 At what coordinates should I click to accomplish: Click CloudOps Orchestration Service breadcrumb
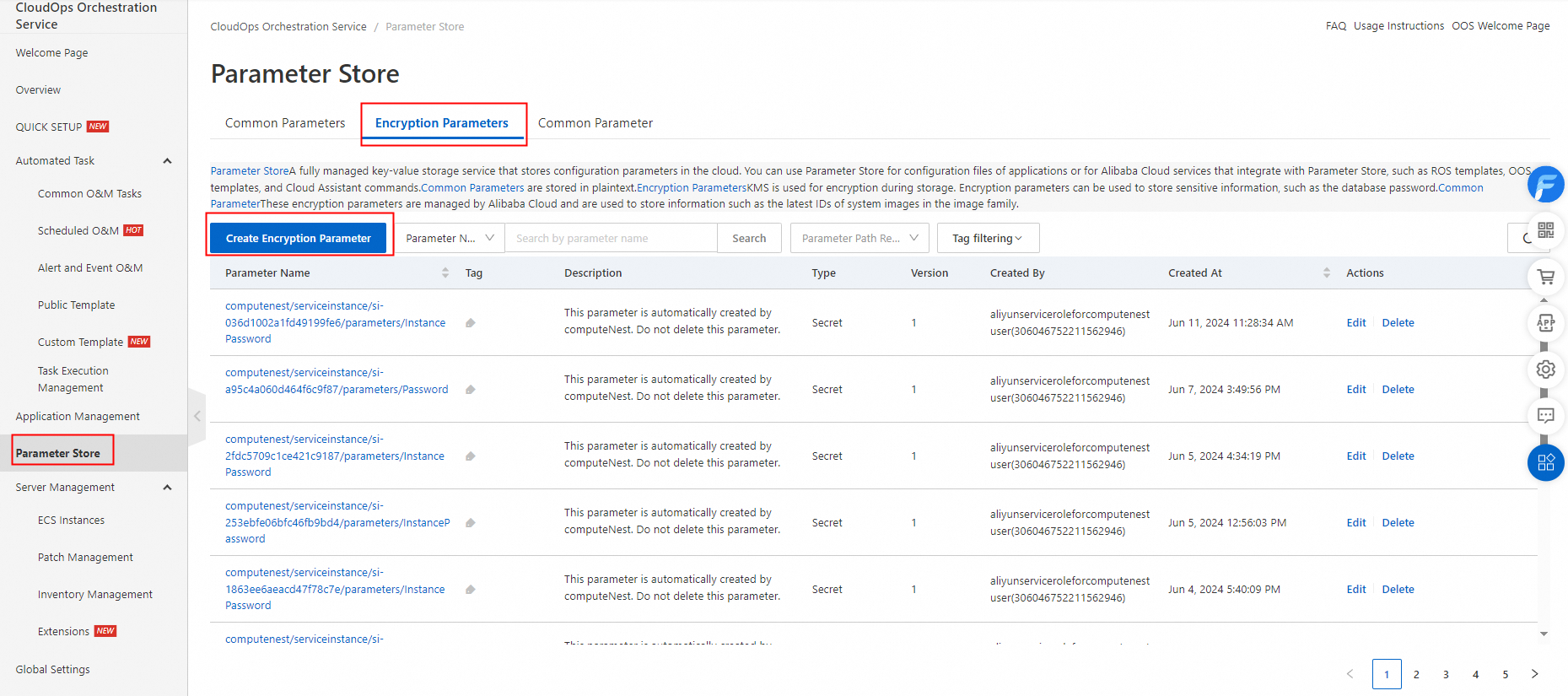click(x=288, y=27)
